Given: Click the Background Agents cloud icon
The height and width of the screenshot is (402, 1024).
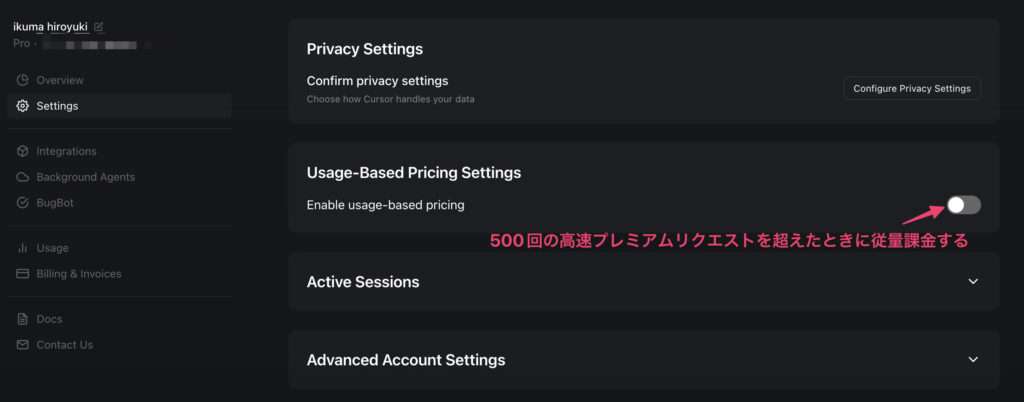Looking at the screenshot, I should [23, 177].
